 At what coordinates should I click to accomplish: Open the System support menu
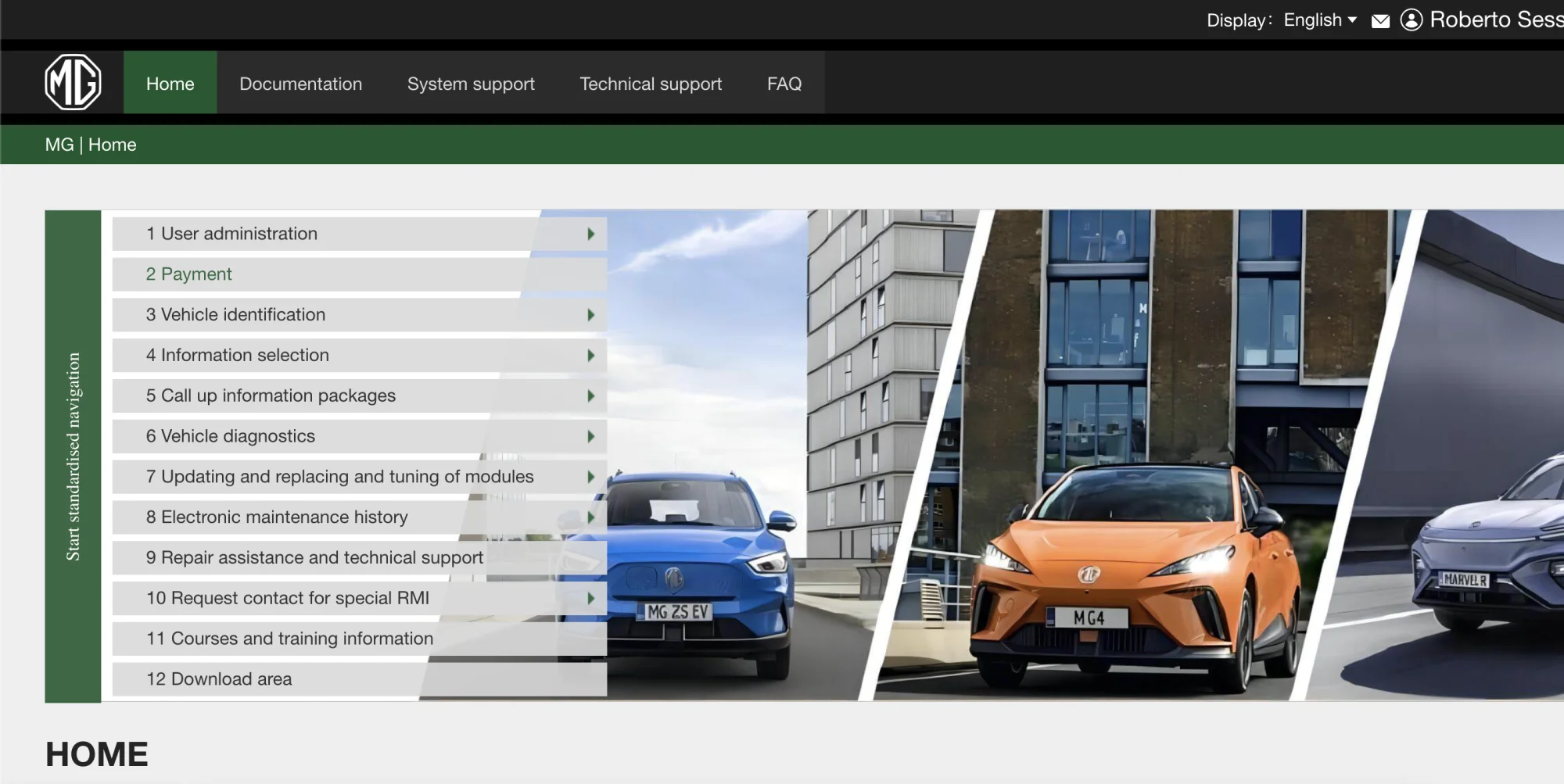pyautogui.click(x=471, y=83)
